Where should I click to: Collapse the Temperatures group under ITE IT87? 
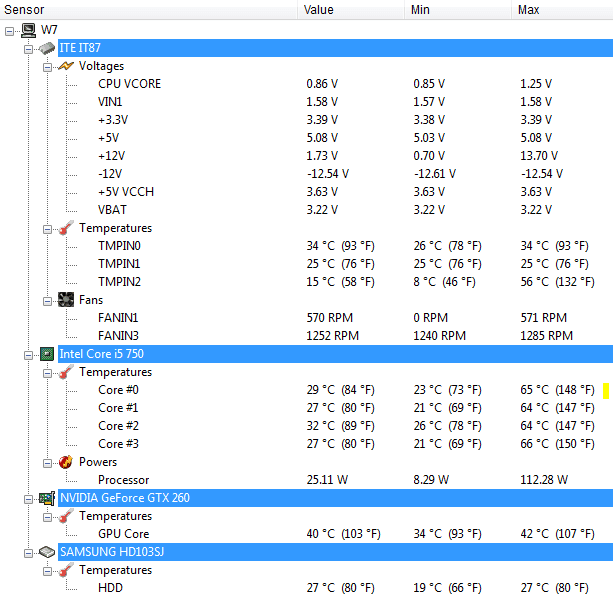coord(47,229)
